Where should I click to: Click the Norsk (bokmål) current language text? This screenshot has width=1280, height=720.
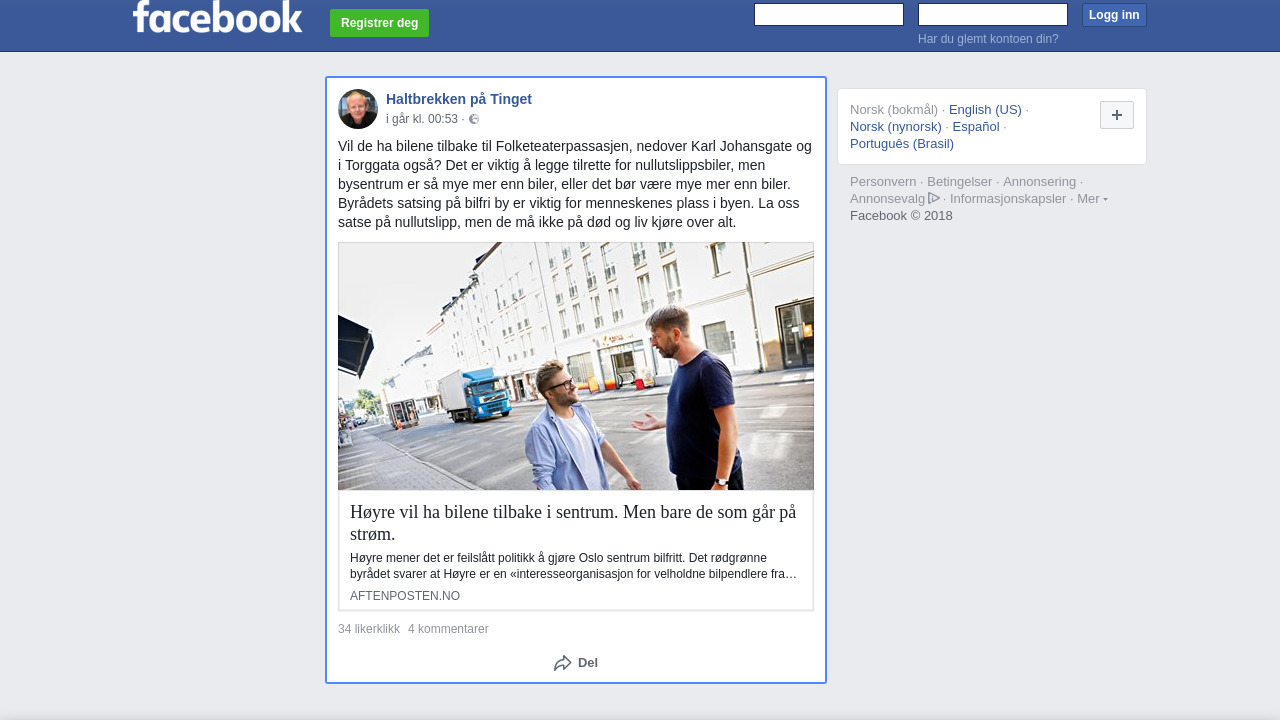[894, 110]
